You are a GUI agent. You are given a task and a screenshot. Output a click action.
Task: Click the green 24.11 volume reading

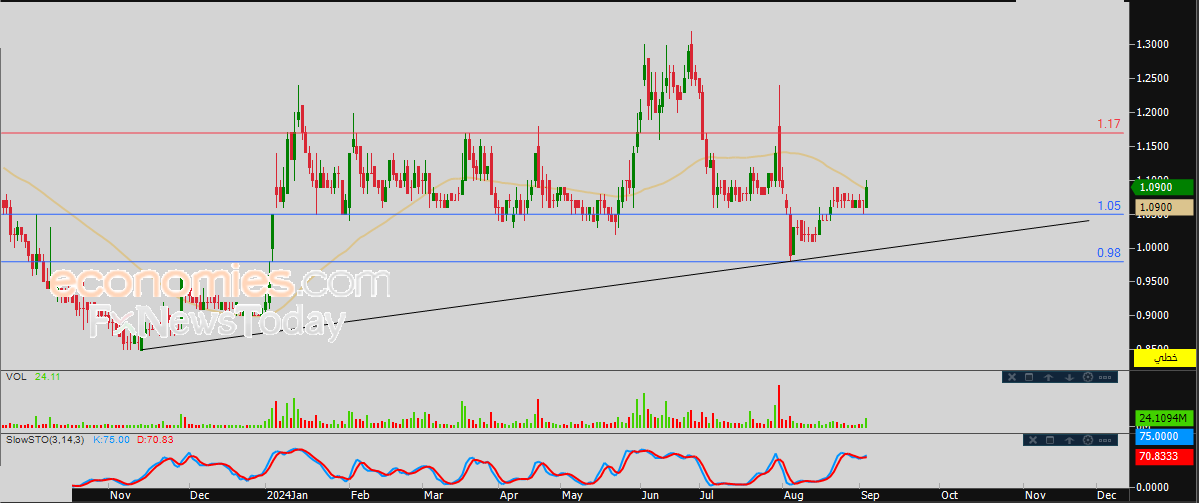pyautogui.click(x=47, y=377)
